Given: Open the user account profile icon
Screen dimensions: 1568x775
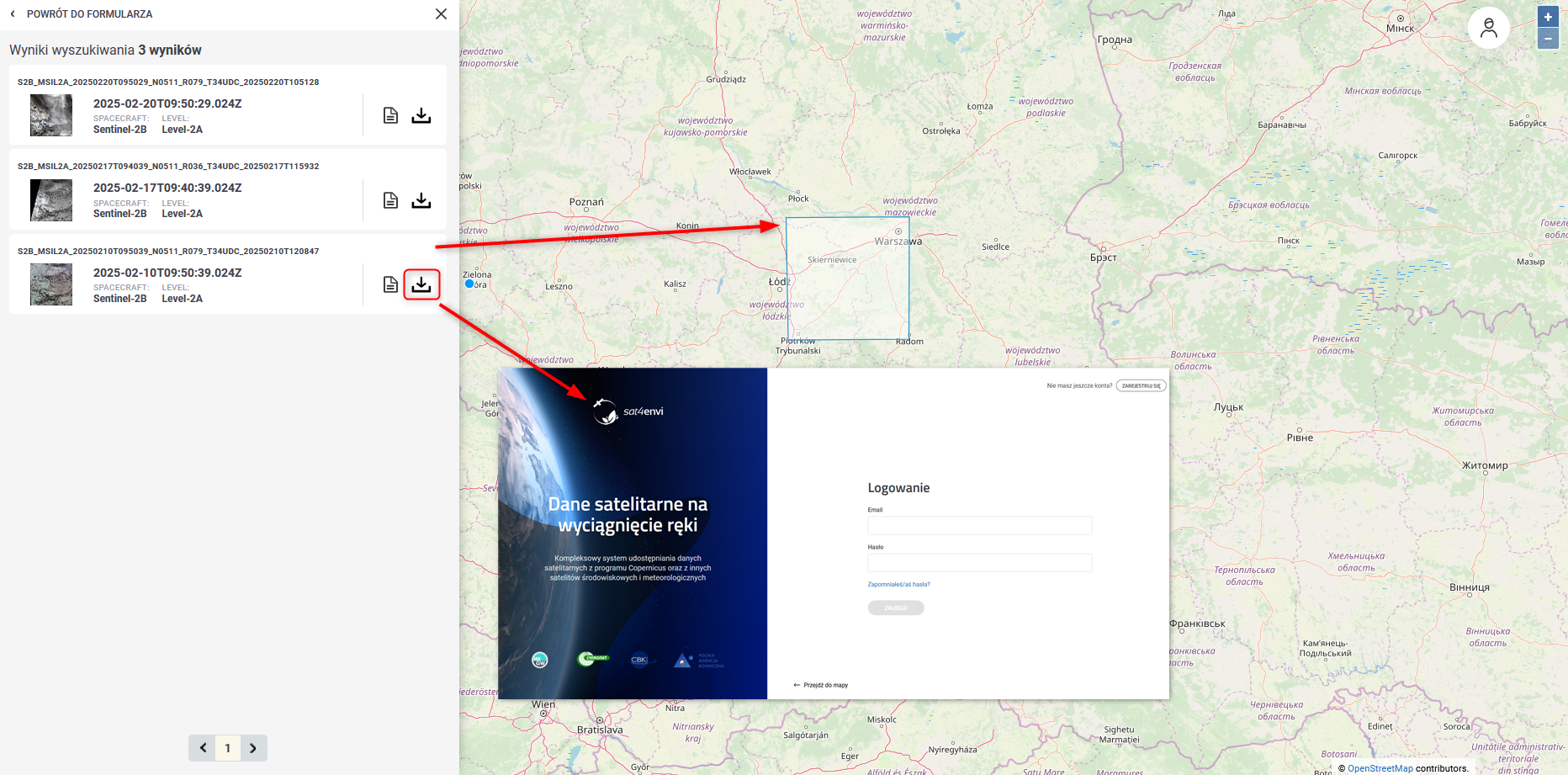Looking at the screenshot, I should (x=1488, y=29).
